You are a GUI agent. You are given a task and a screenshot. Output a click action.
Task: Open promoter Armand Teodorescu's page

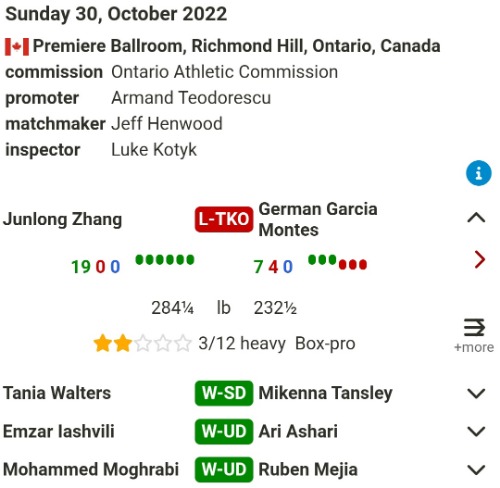[191, 98]
